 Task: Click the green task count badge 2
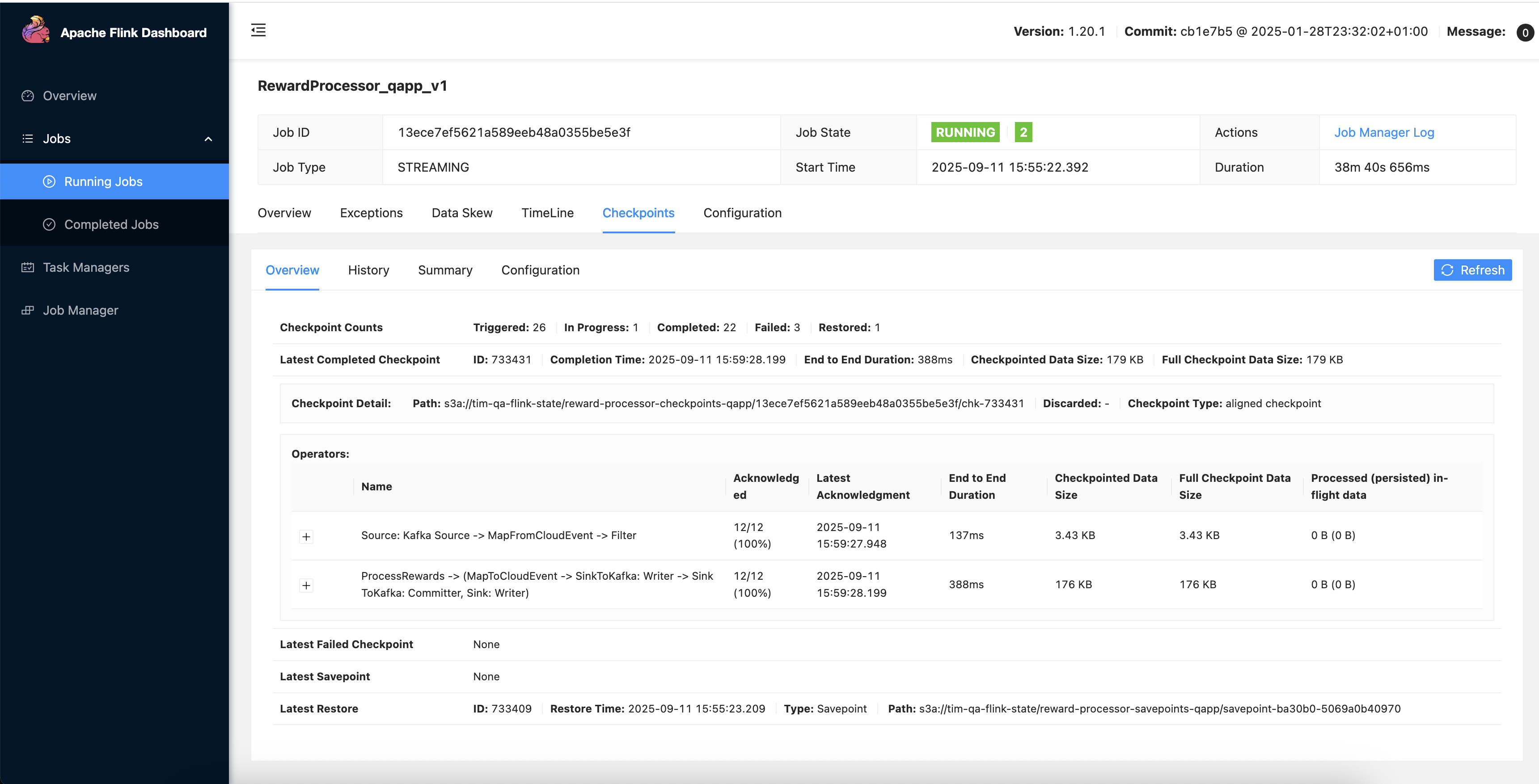(x=1023, y=133)
